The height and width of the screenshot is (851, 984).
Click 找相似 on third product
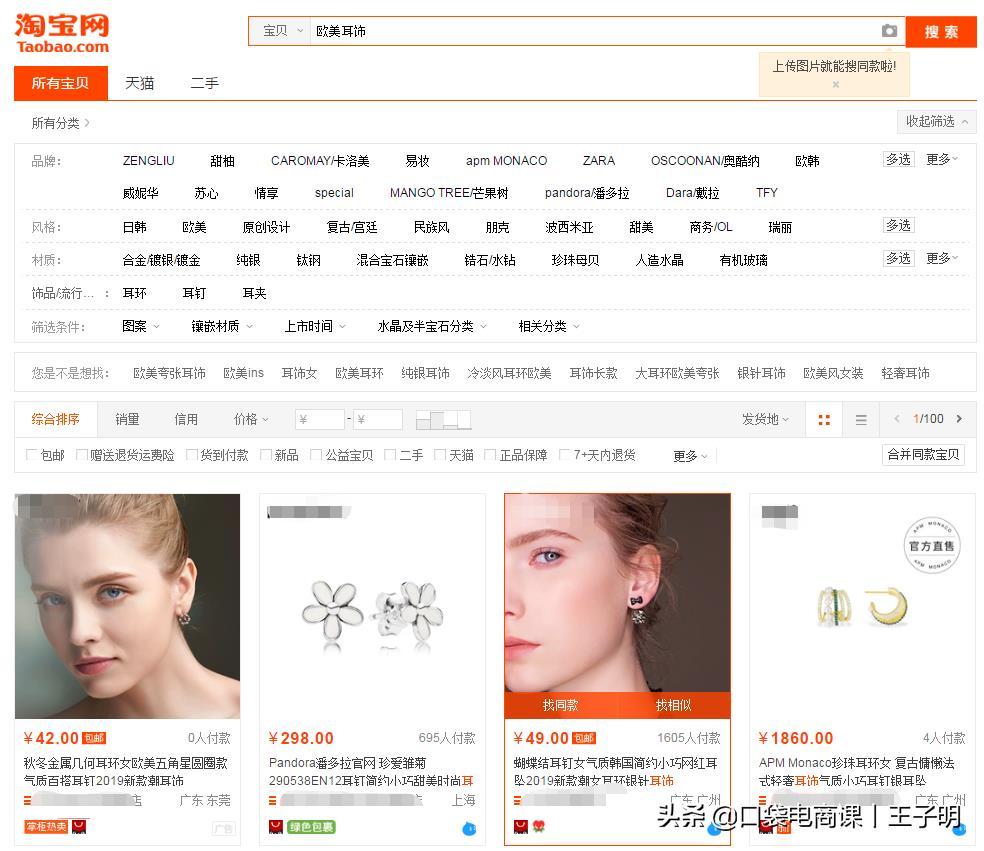673,705
